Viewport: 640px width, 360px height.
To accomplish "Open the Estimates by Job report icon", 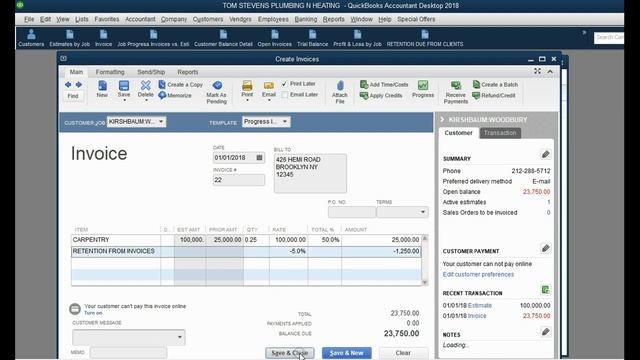I will coord(69,38).
